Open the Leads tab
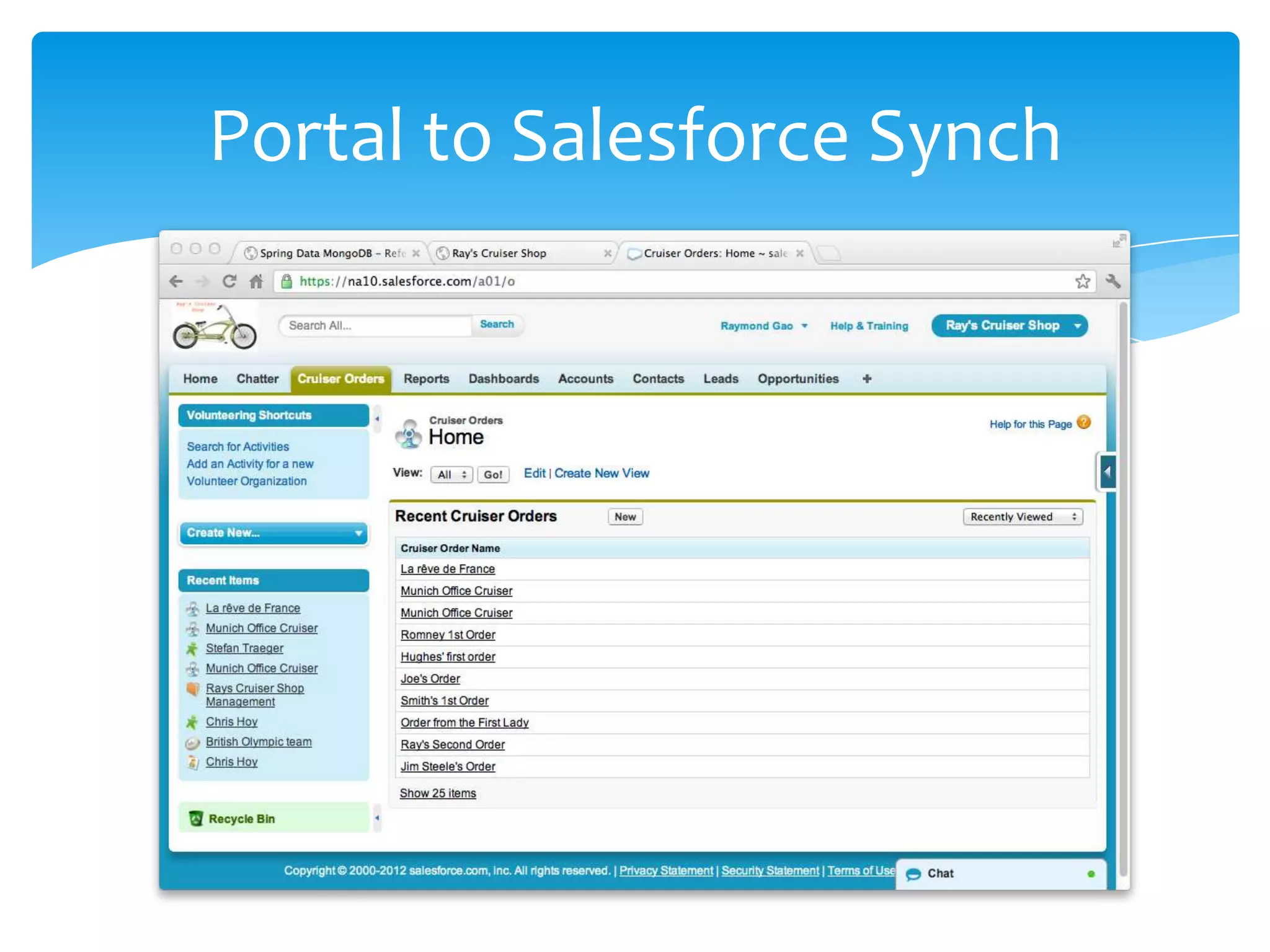The image size is (1270, 952). 721,379
